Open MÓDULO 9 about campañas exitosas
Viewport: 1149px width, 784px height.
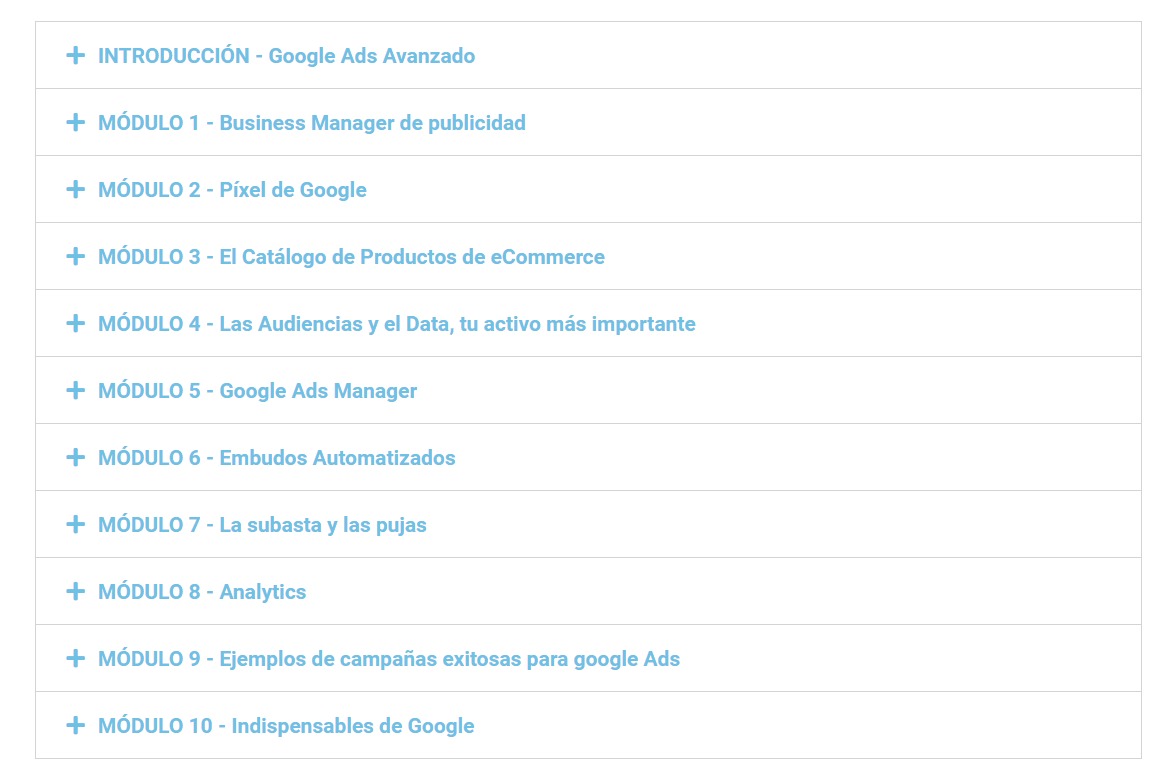(388, 658)
